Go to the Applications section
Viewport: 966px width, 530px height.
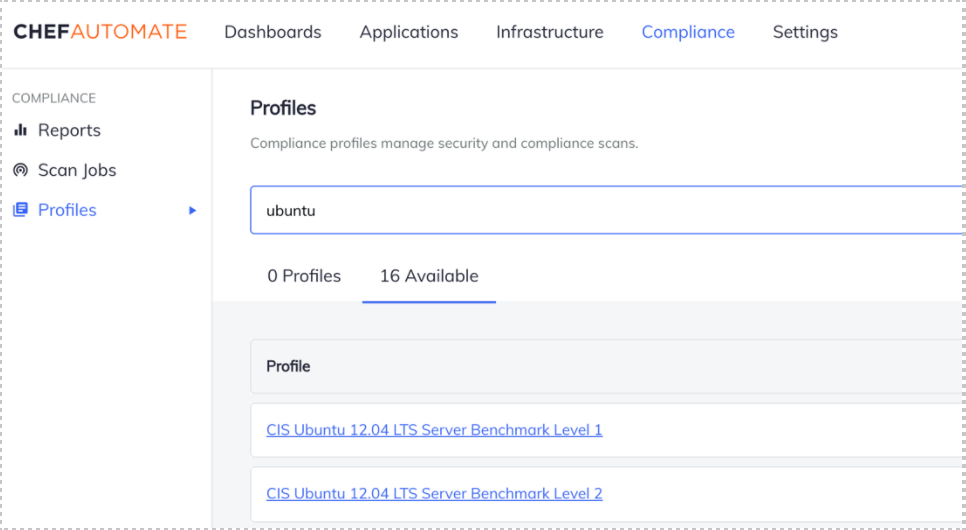pos(408,32)
